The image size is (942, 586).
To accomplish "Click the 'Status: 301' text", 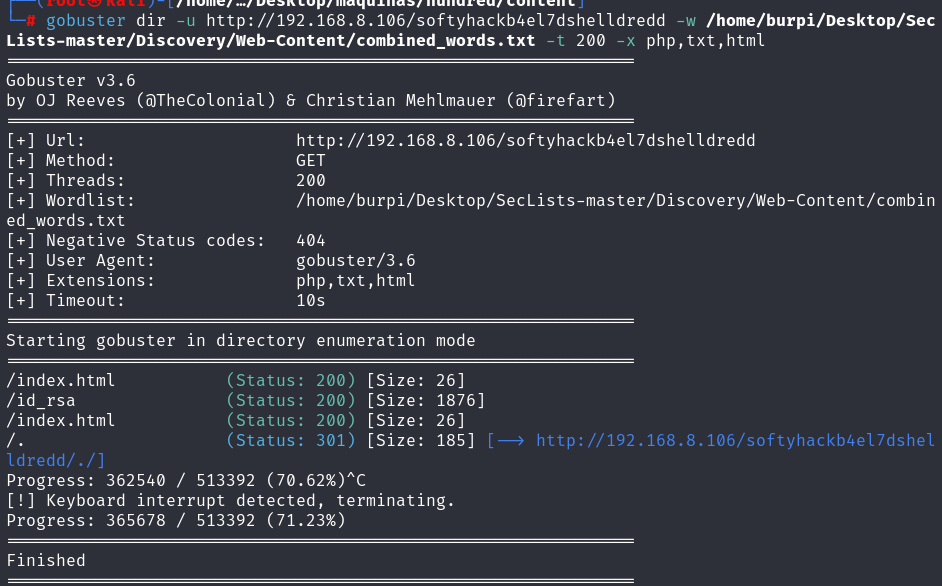I will [x=291, y=441].
